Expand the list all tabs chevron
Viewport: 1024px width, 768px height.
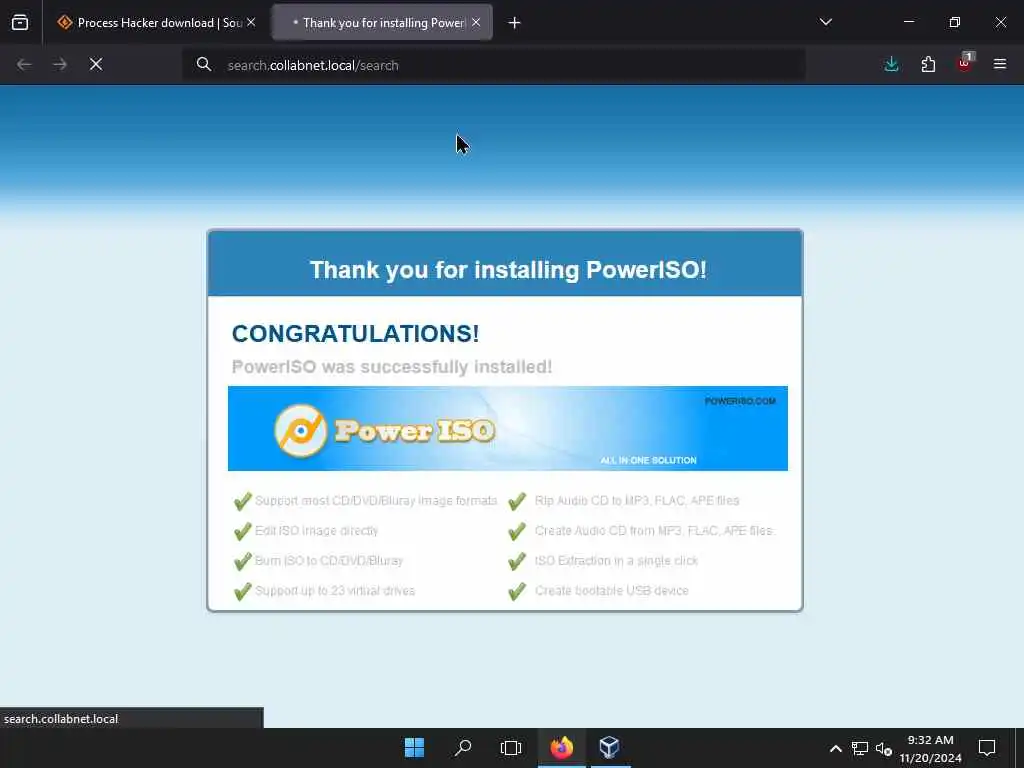click(825, 22)
